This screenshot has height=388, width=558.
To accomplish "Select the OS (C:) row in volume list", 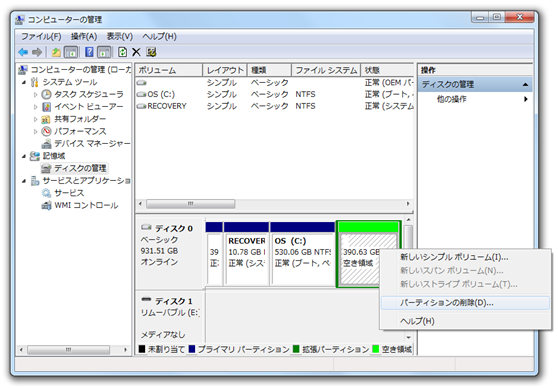I will coord(274,94).
